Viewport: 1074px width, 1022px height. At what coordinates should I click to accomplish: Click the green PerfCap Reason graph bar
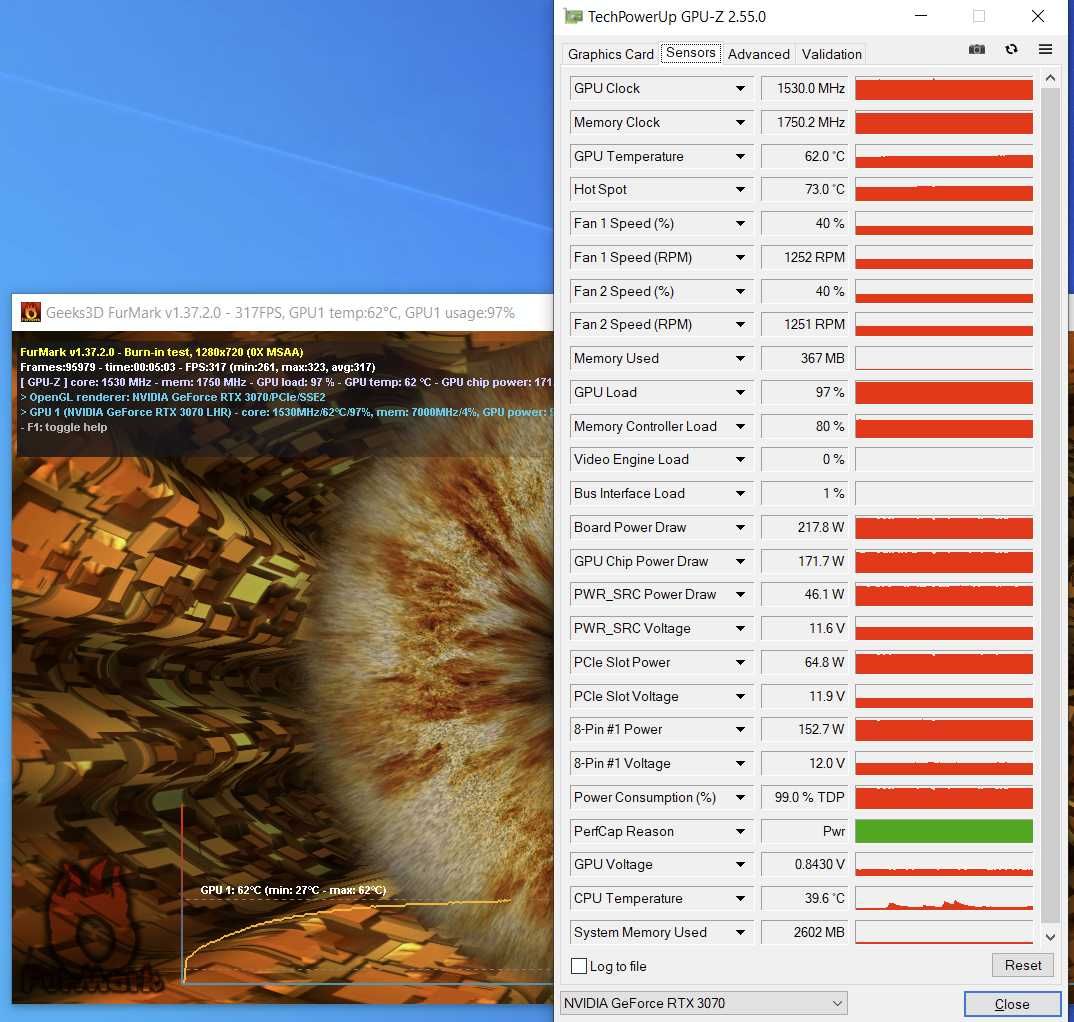click(x=944, y=832)
